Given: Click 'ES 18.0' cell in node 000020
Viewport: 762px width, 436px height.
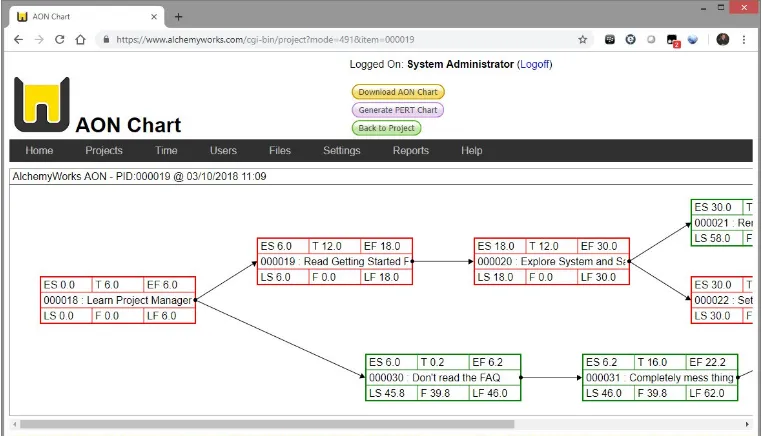Looking at the screenshot, I should (500, 246).
